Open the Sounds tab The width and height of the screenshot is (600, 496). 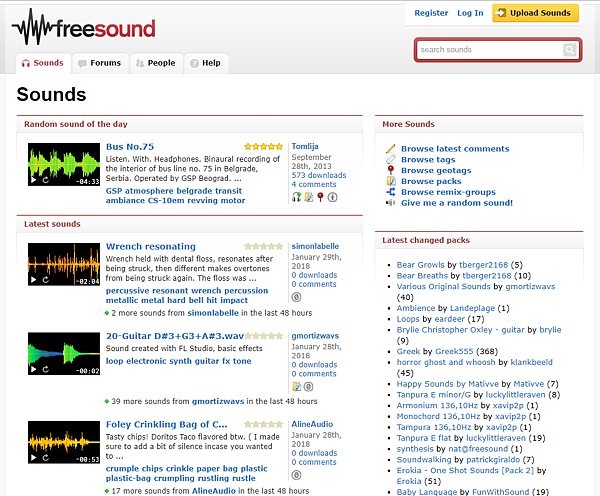point(43,63)
